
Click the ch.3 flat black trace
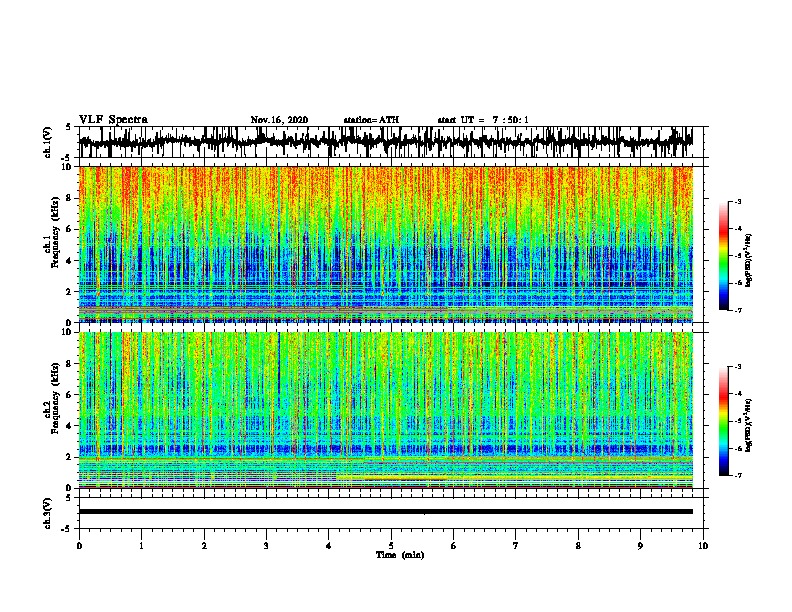pyautogui.click(x=386, y=512)
